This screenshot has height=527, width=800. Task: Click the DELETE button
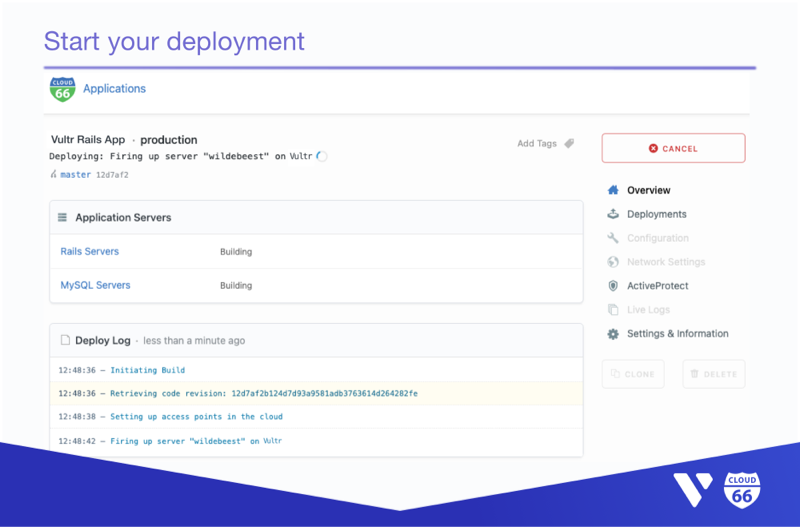click(x=714, y=374)
